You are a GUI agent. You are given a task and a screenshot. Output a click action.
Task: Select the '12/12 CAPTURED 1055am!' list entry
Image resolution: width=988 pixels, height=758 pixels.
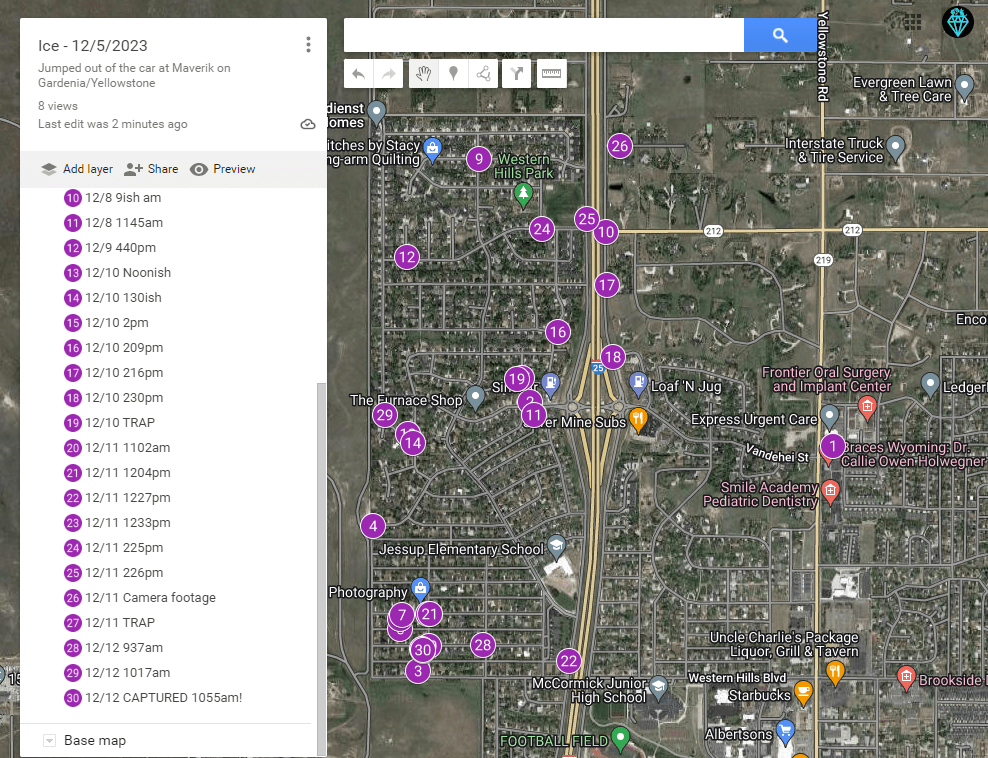click(163, 698)
